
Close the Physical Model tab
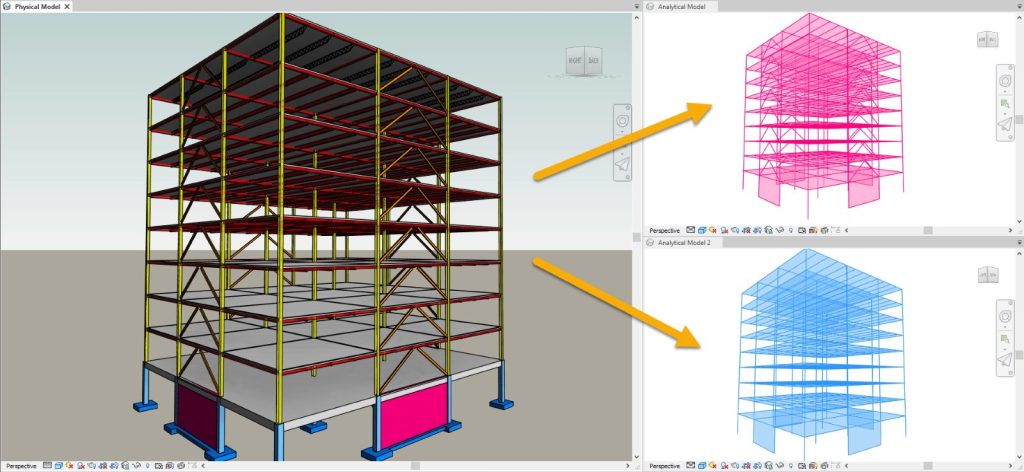pyautogui.click(x=67, y=6)
